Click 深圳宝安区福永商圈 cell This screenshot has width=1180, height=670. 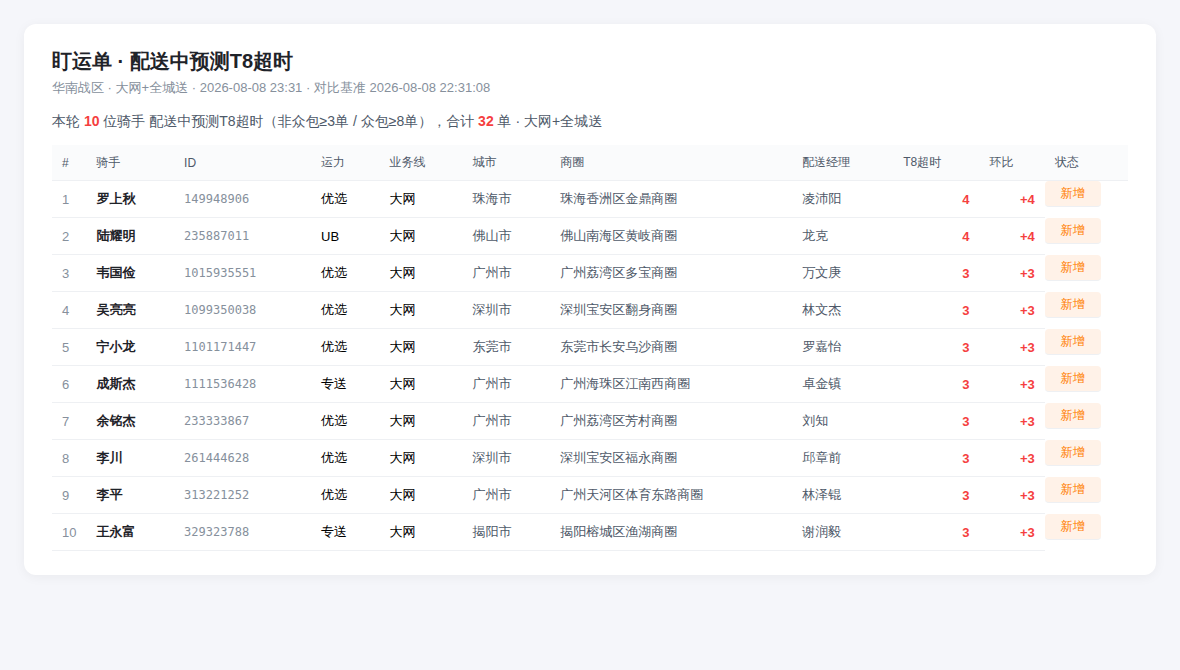pos(619,458)
